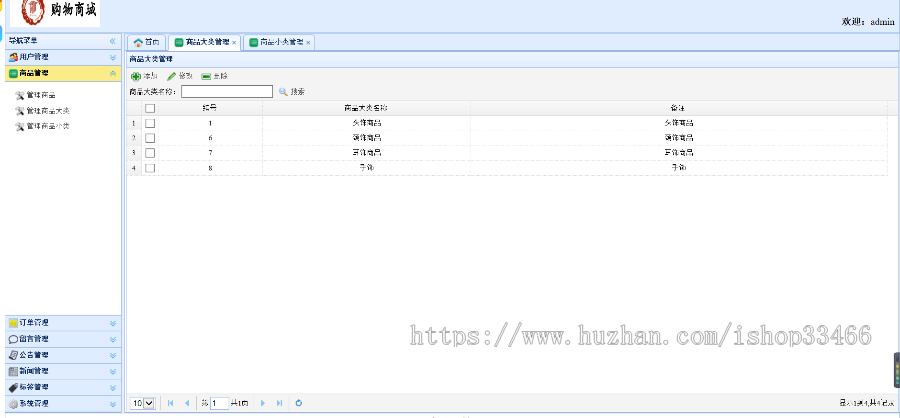900x418 pixels.
Task: Expand the 新闻管理 section chevron
Action: tap(112, 371)
